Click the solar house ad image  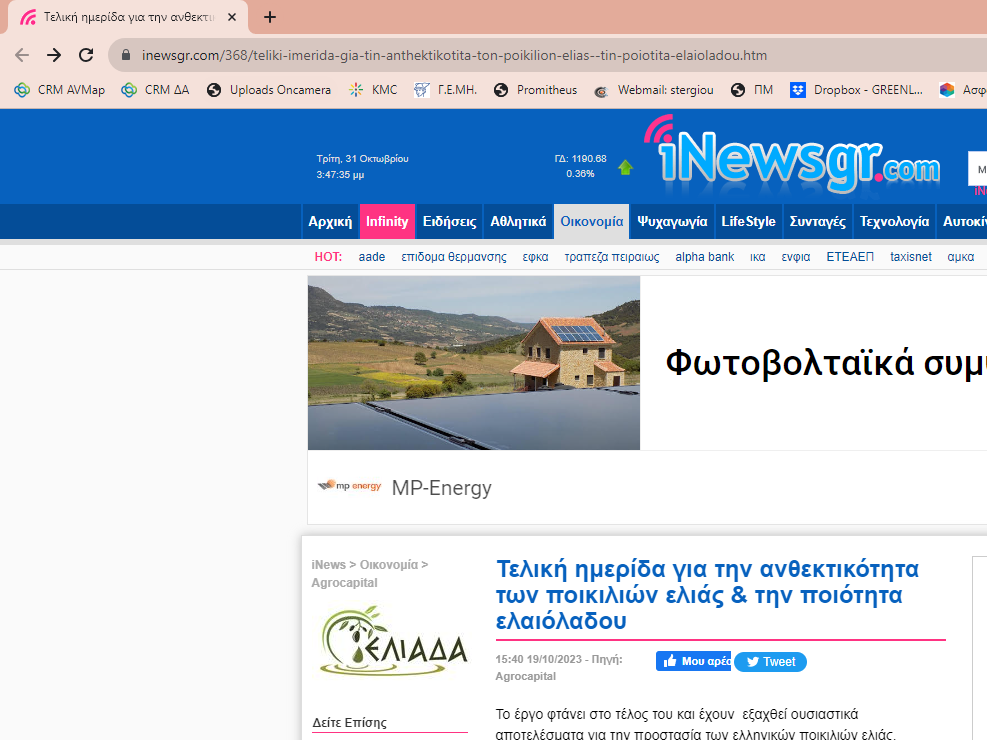coord(473,363)
